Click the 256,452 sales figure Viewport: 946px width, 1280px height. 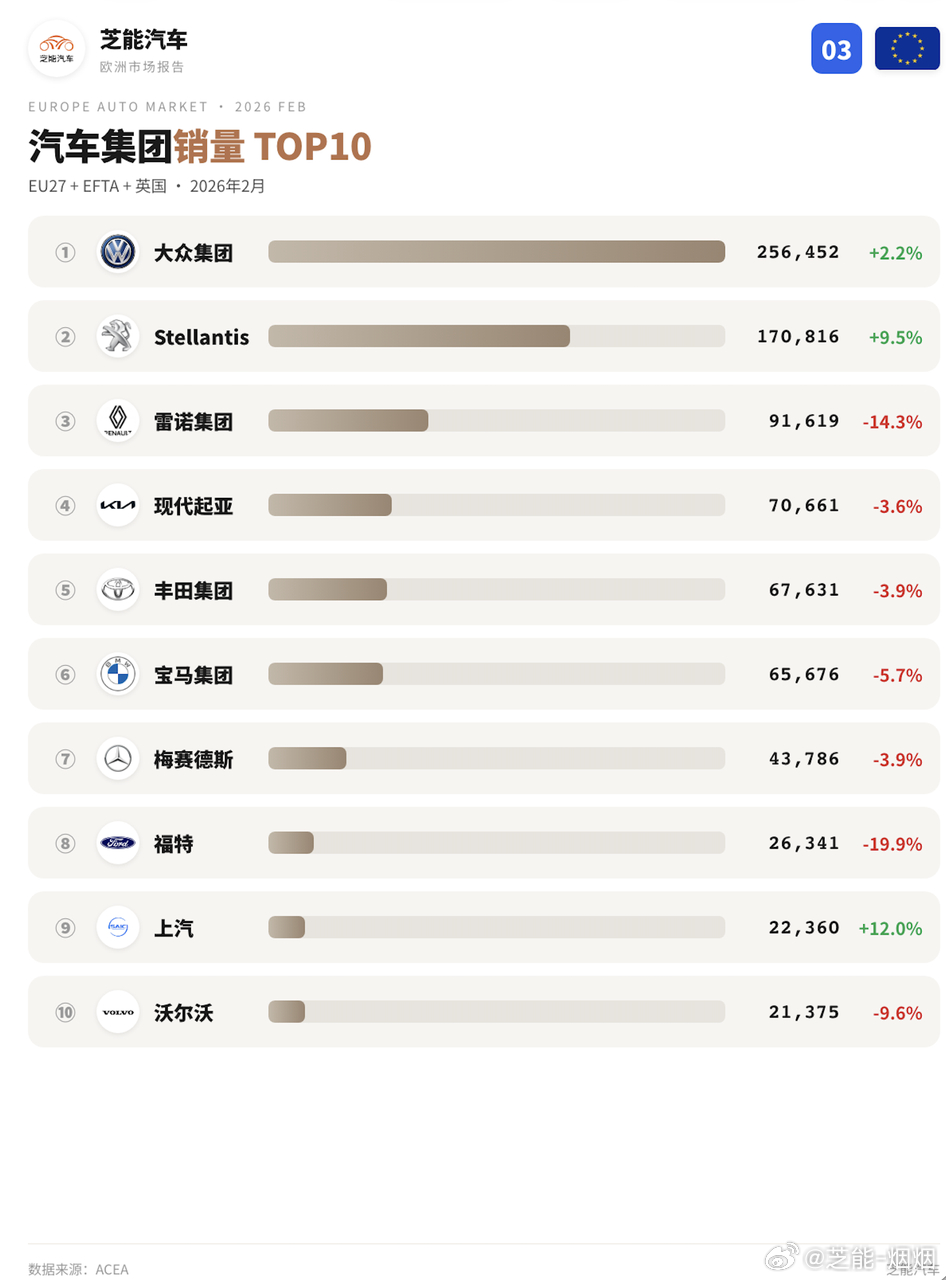(x=798, y=252)
